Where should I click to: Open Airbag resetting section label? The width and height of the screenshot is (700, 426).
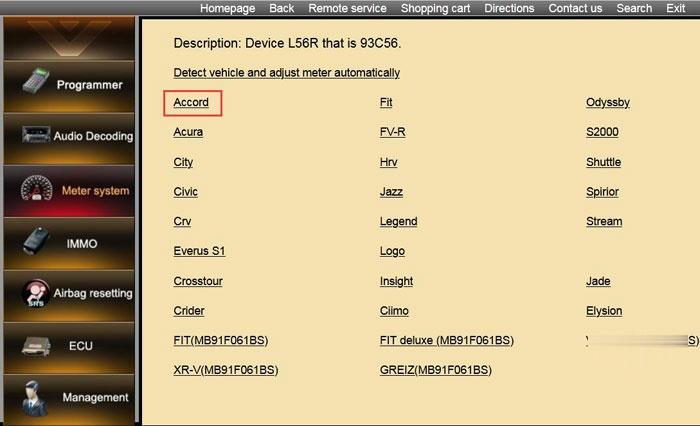point(93,293)
